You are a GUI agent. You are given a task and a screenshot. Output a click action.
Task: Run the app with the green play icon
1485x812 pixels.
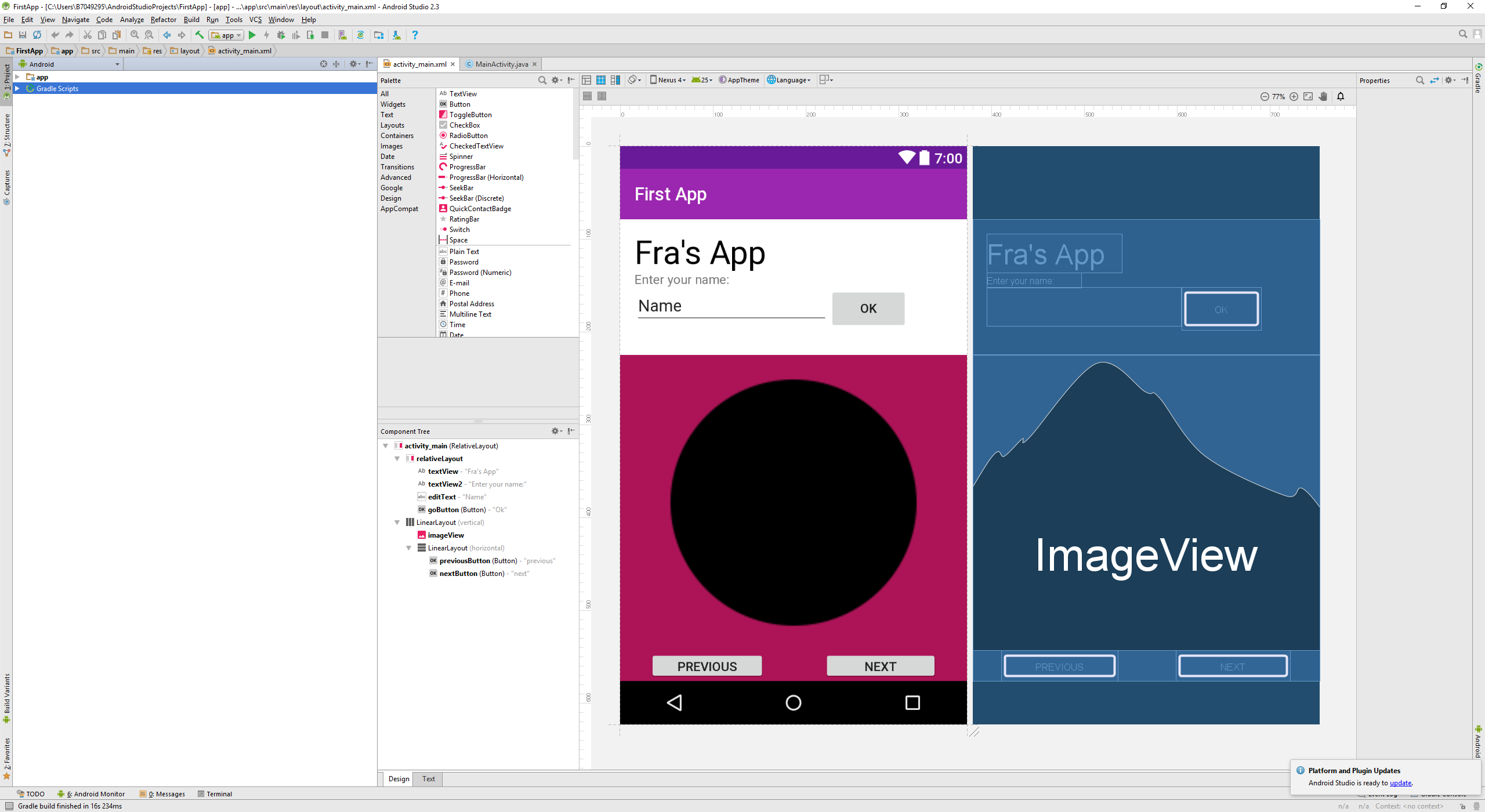[252, 35]
